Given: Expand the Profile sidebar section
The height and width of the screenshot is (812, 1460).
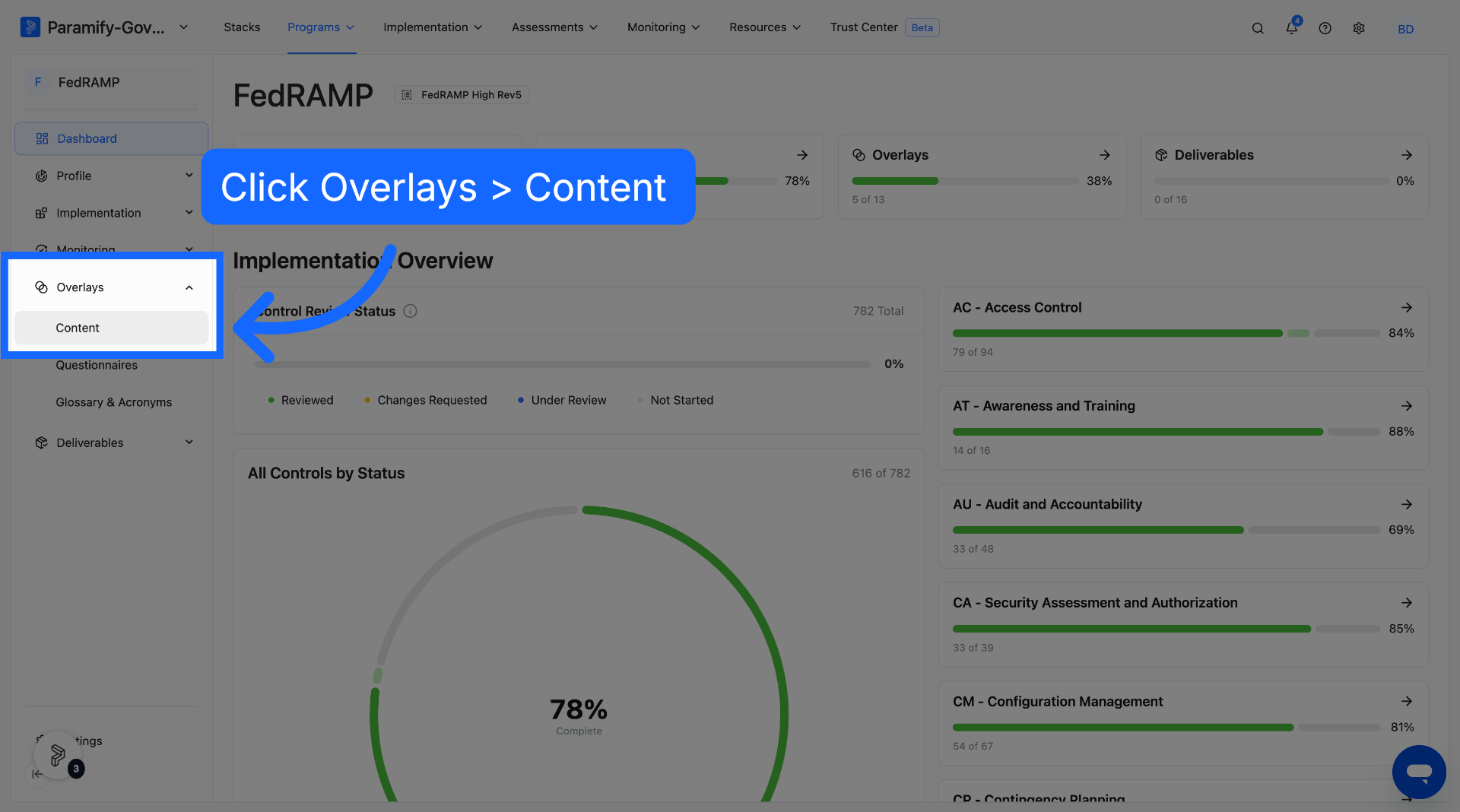Looking at the screenshot, I should [189, 176].
